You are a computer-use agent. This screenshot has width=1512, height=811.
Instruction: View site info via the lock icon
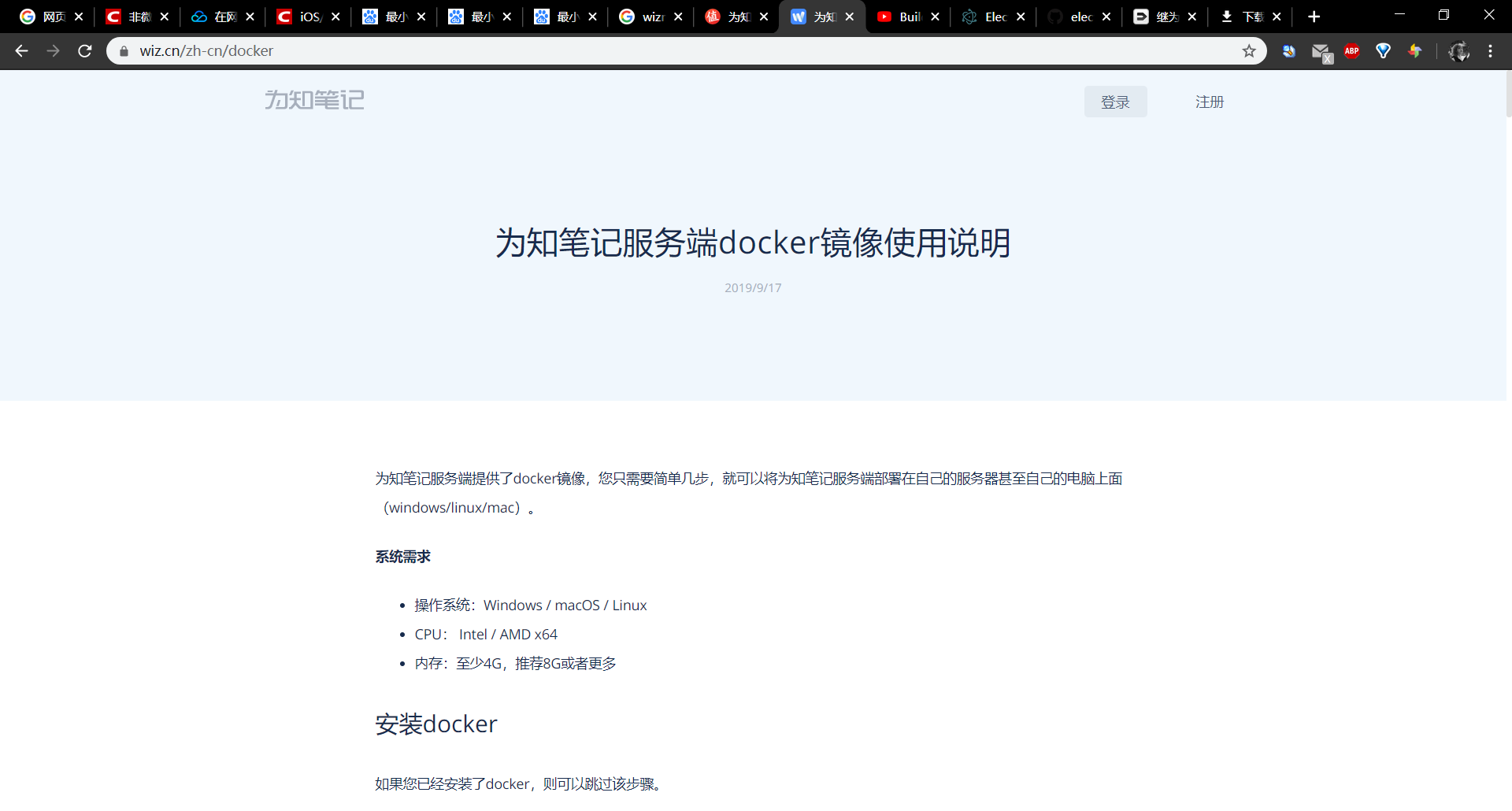coord(124,51)
